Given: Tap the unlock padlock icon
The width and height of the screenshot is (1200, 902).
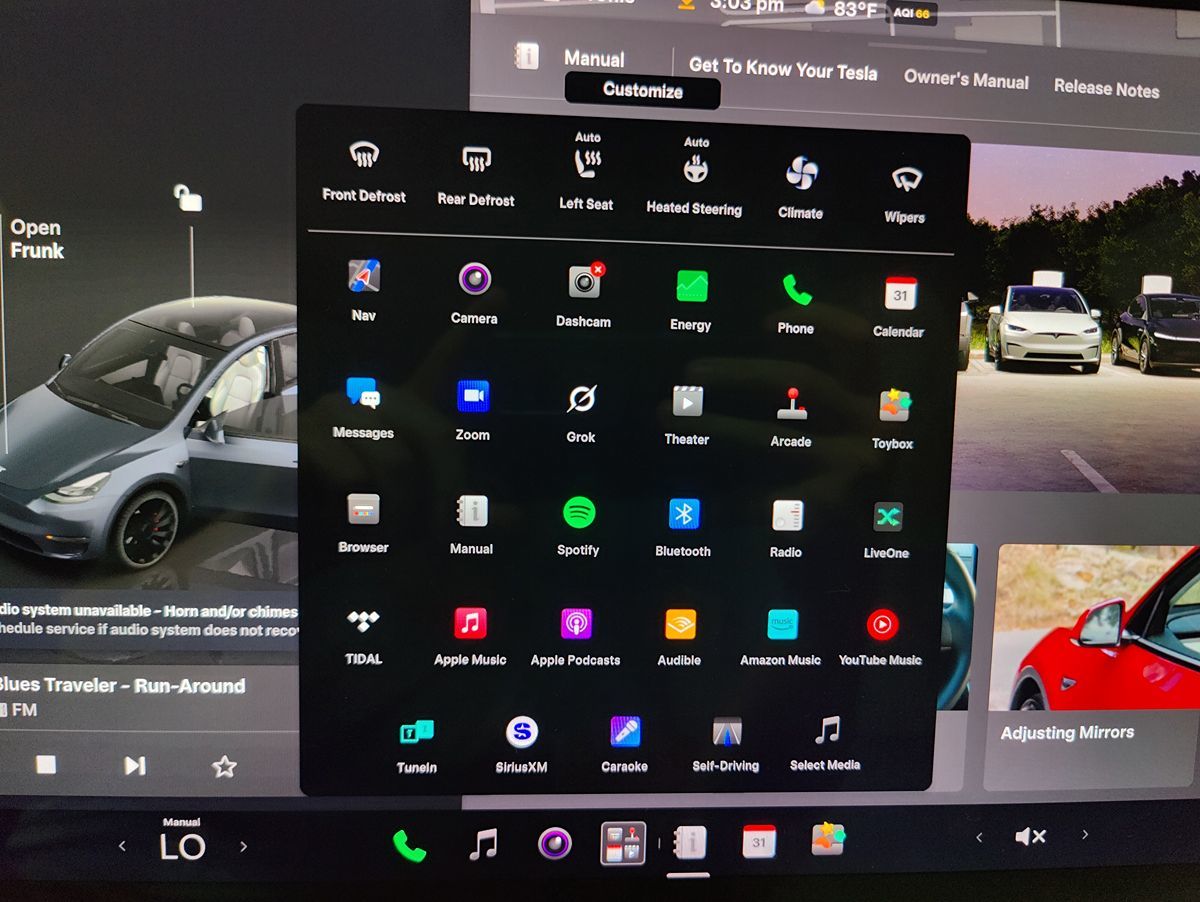Looking at the screenshot, I should coord(187,198).
